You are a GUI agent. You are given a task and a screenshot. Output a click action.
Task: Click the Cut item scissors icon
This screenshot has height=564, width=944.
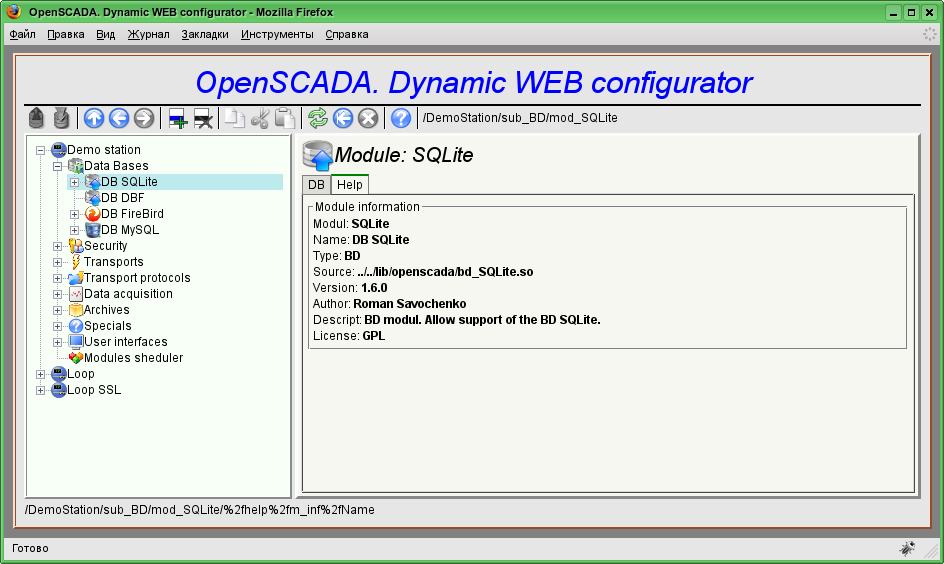pos(259,118)
